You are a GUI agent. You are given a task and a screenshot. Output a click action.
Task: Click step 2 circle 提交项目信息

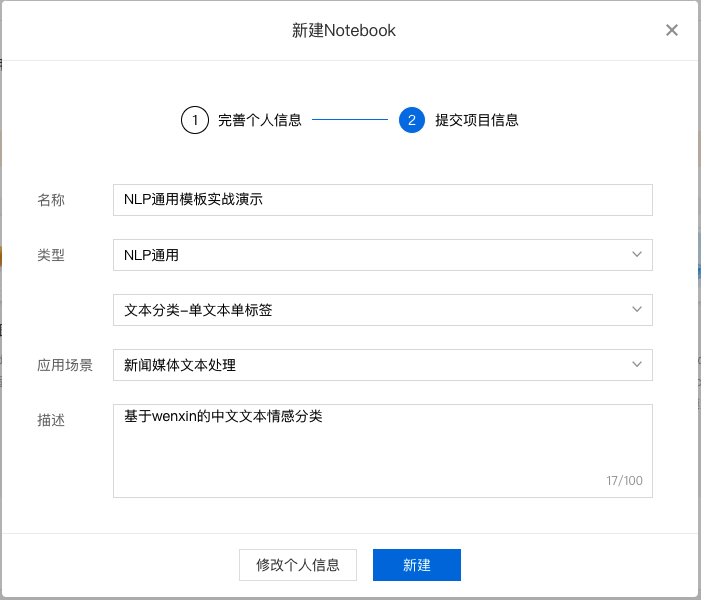[x=412, y=120]
